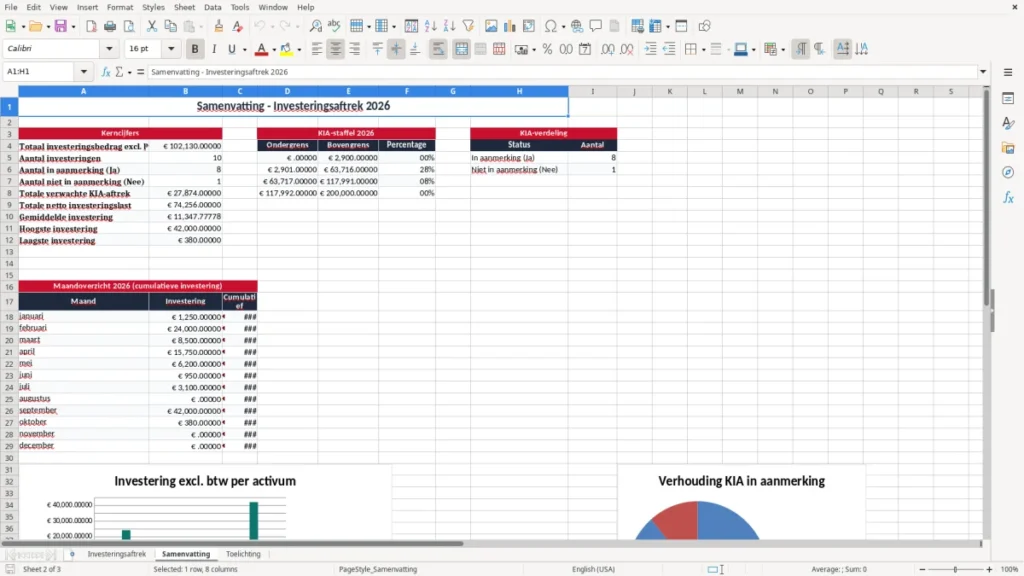Screen dimensions: 1024x576
Task: Format as date icon
Action: [x=585, y=49]
